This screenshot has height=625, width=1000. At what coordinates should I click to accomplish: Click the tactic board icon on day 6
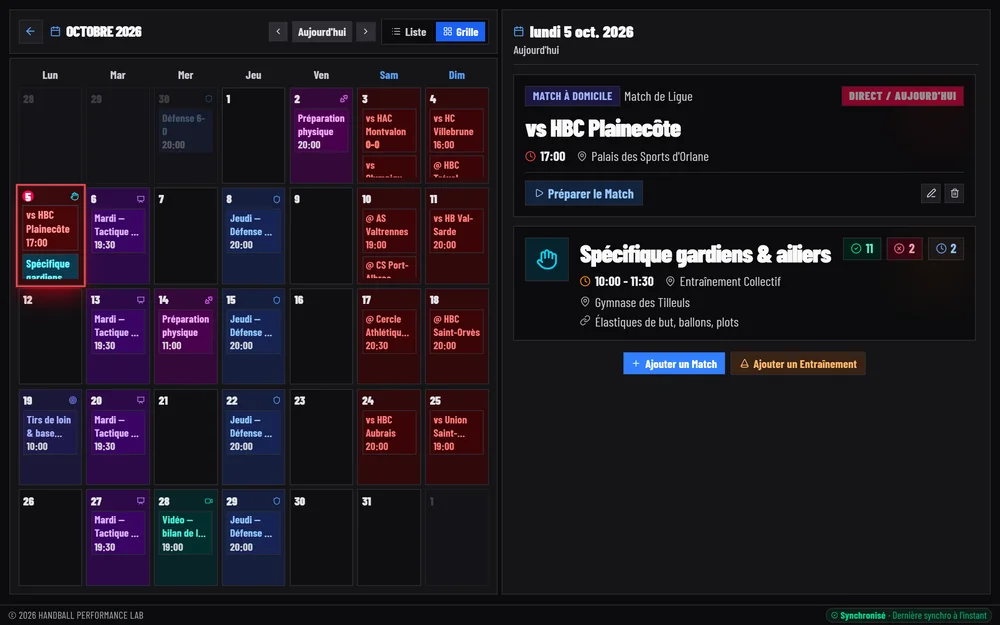coord(141,200)
